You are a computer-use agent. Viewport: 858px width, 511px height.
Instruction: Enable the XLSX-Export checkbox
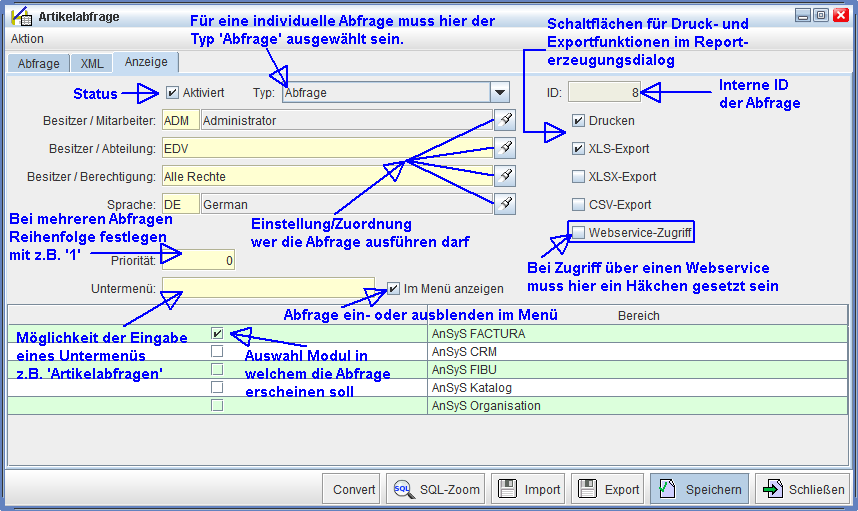tap(578, 177)
